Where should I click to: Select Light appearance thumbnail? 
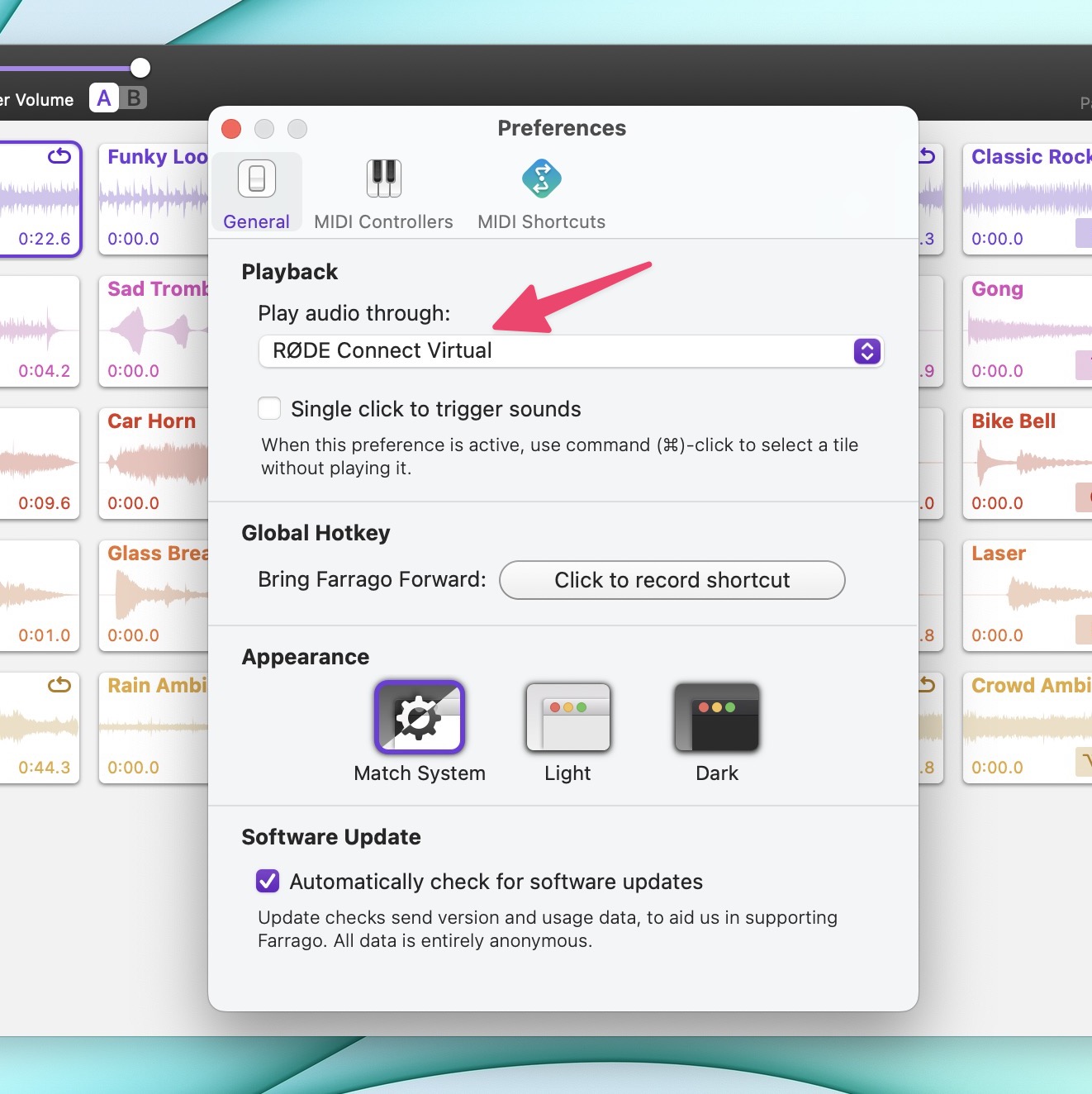(568, 717)
